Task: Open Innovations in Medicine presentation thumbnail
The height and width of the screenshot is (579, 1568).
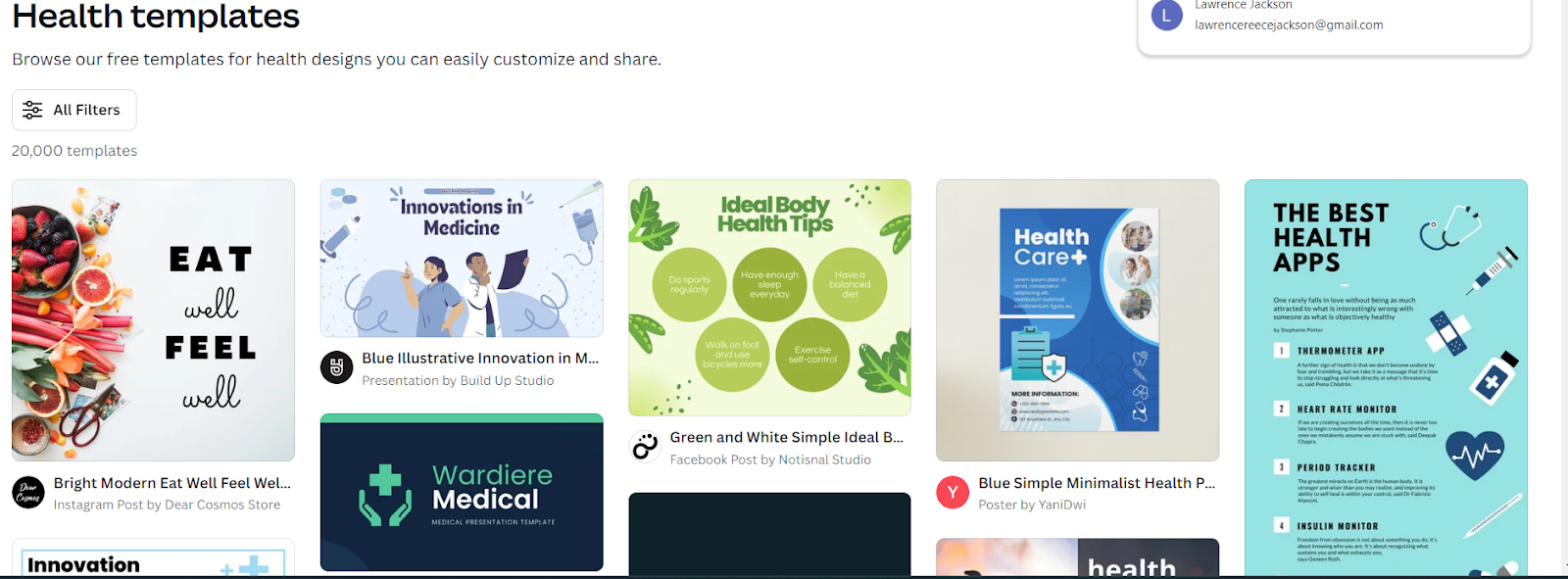Action: (x=462, y=259)
